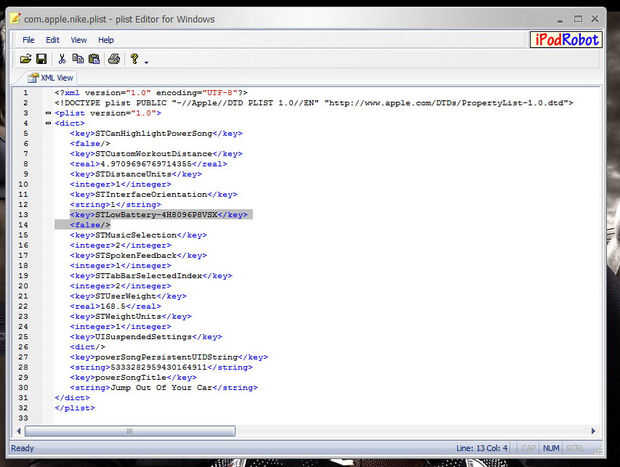Click the iPodRobot logo
Image resolution: width=620 pixels, height=467 pixels.
click(566, 40)
